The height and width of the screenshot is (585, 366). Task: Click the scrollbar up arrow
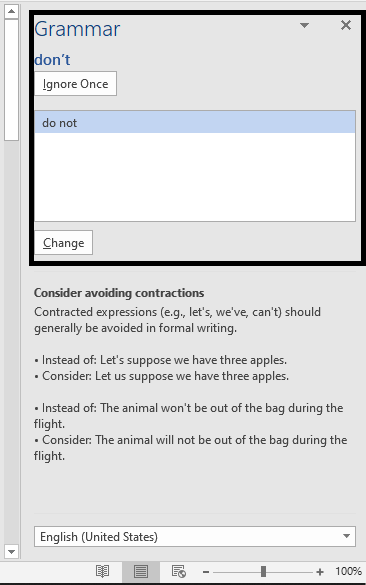[11, 11]
